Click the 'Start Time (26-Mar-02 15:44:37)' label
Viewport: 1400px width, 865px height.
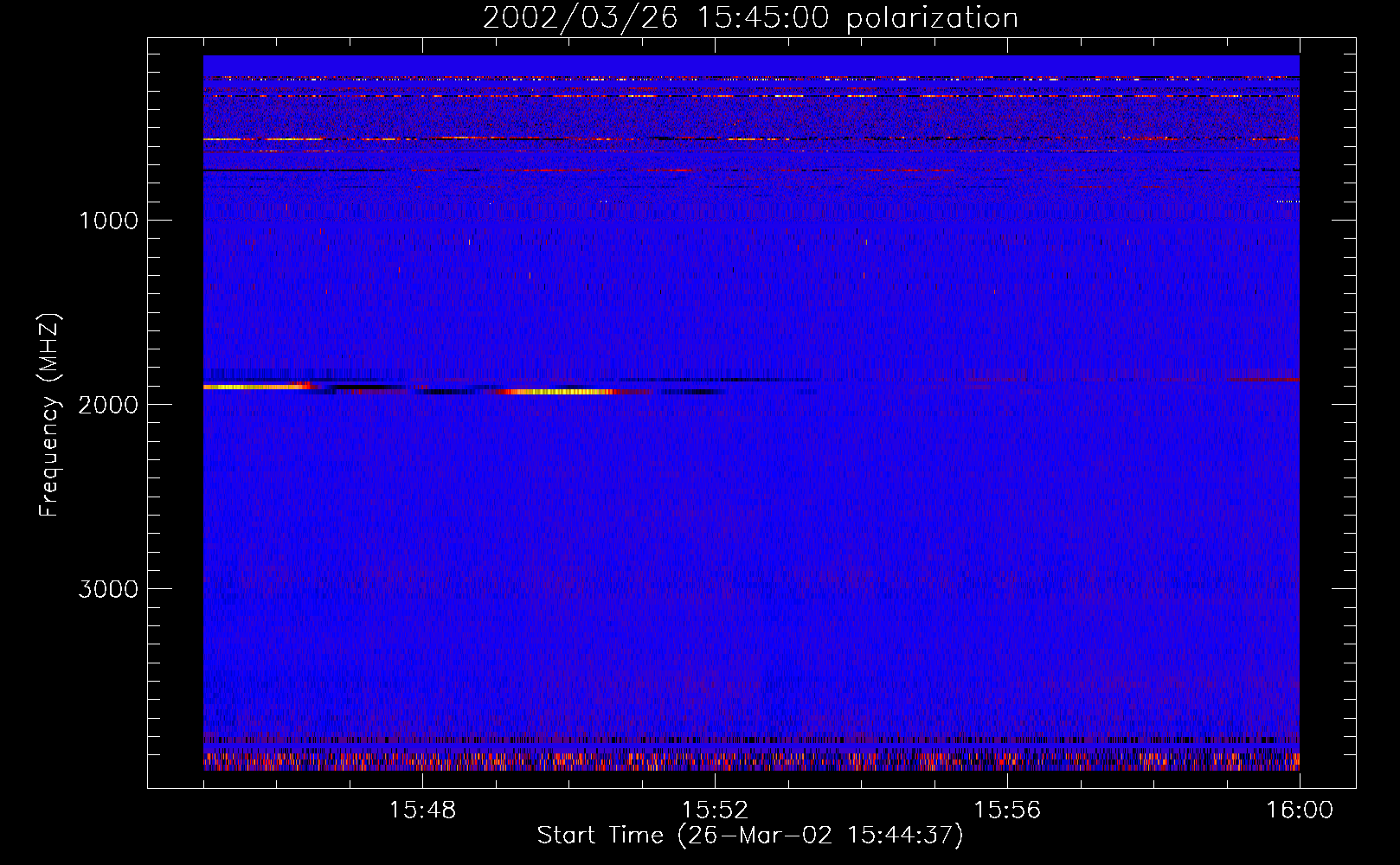[x=750, y=836]
